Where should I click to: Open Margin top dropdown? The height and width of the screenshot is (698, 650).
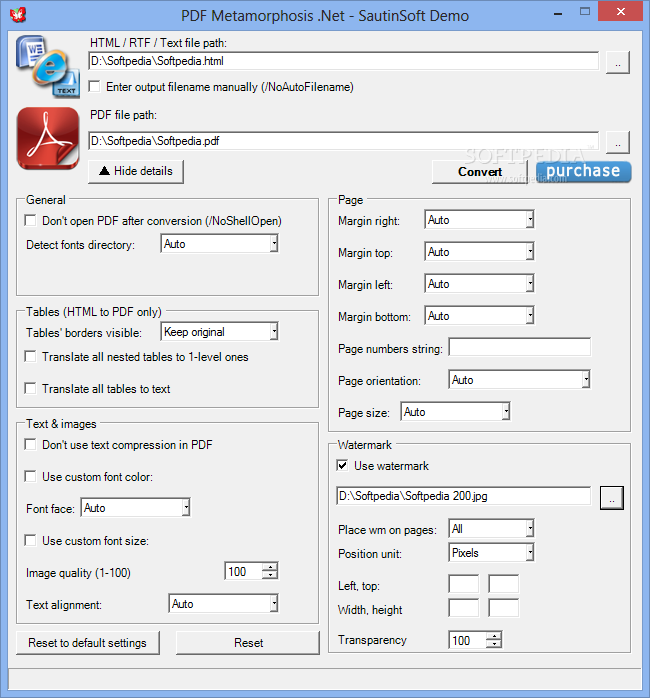530,252
